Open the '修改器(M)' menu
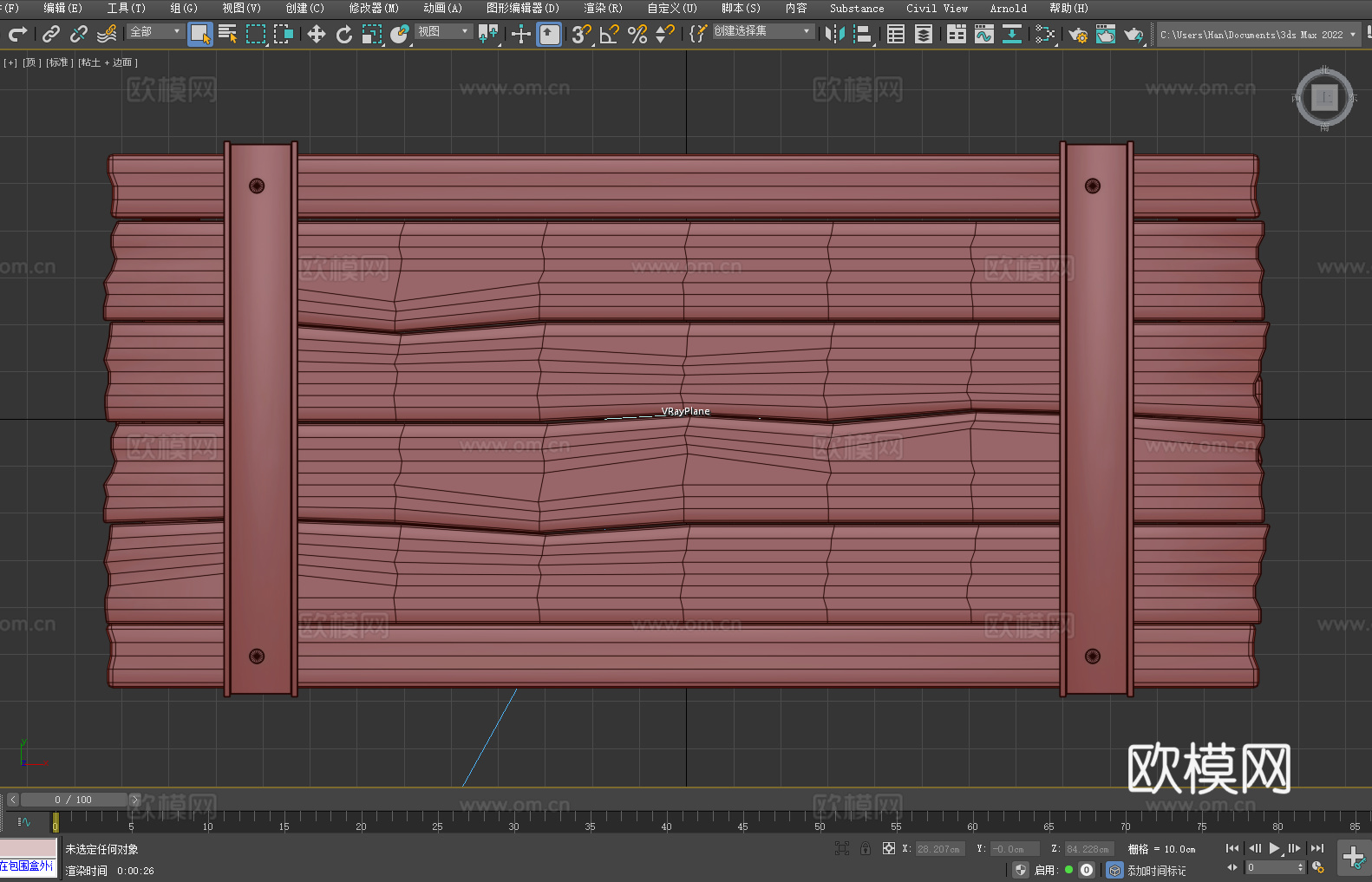This screenshot has width=1372, height=882. point(374,8)
